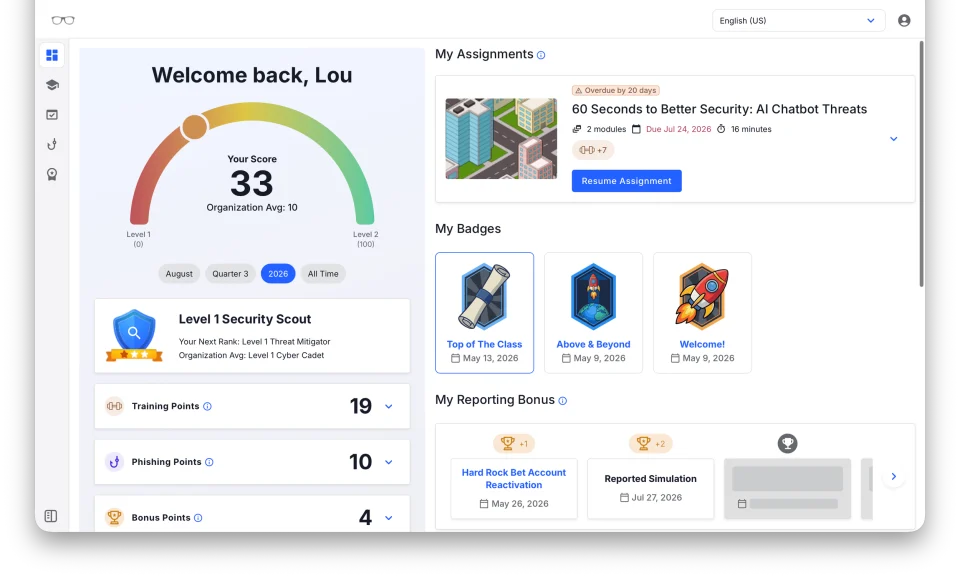Open the English (US) language dropdown

click(798, 20)
